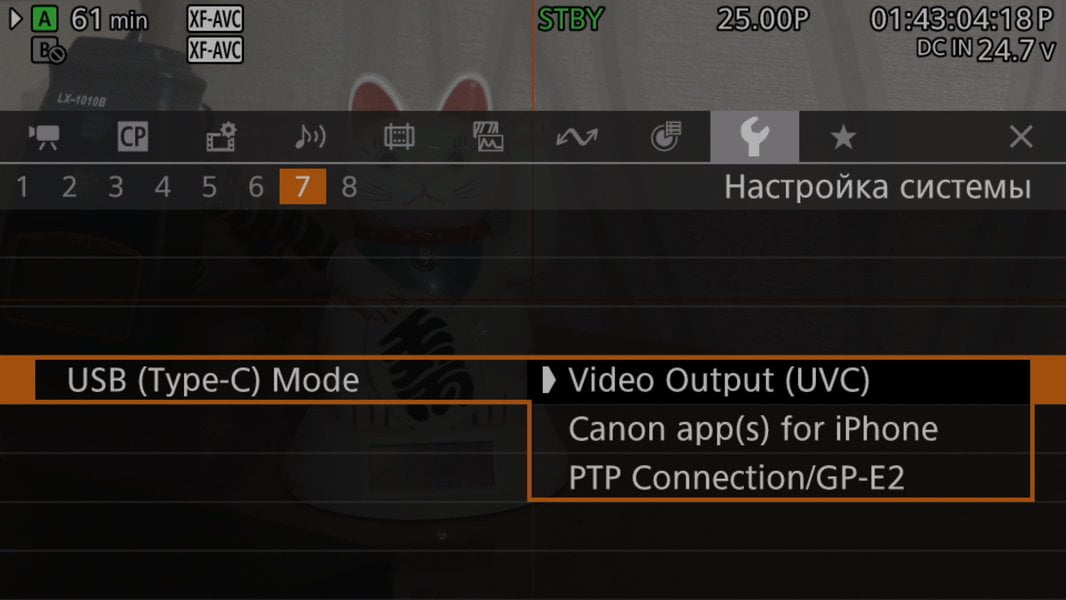The height and width of the screenshot is (600, 1066).
Task: Open the CP Custom Picture menu
Action: click(133, 137)
